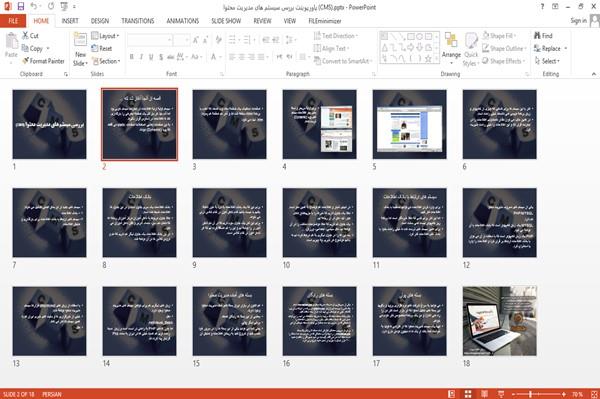Switch to Normal view in status bar
Image resolution: width=600 pixels, height=399 pixels.
pos(452,394)
